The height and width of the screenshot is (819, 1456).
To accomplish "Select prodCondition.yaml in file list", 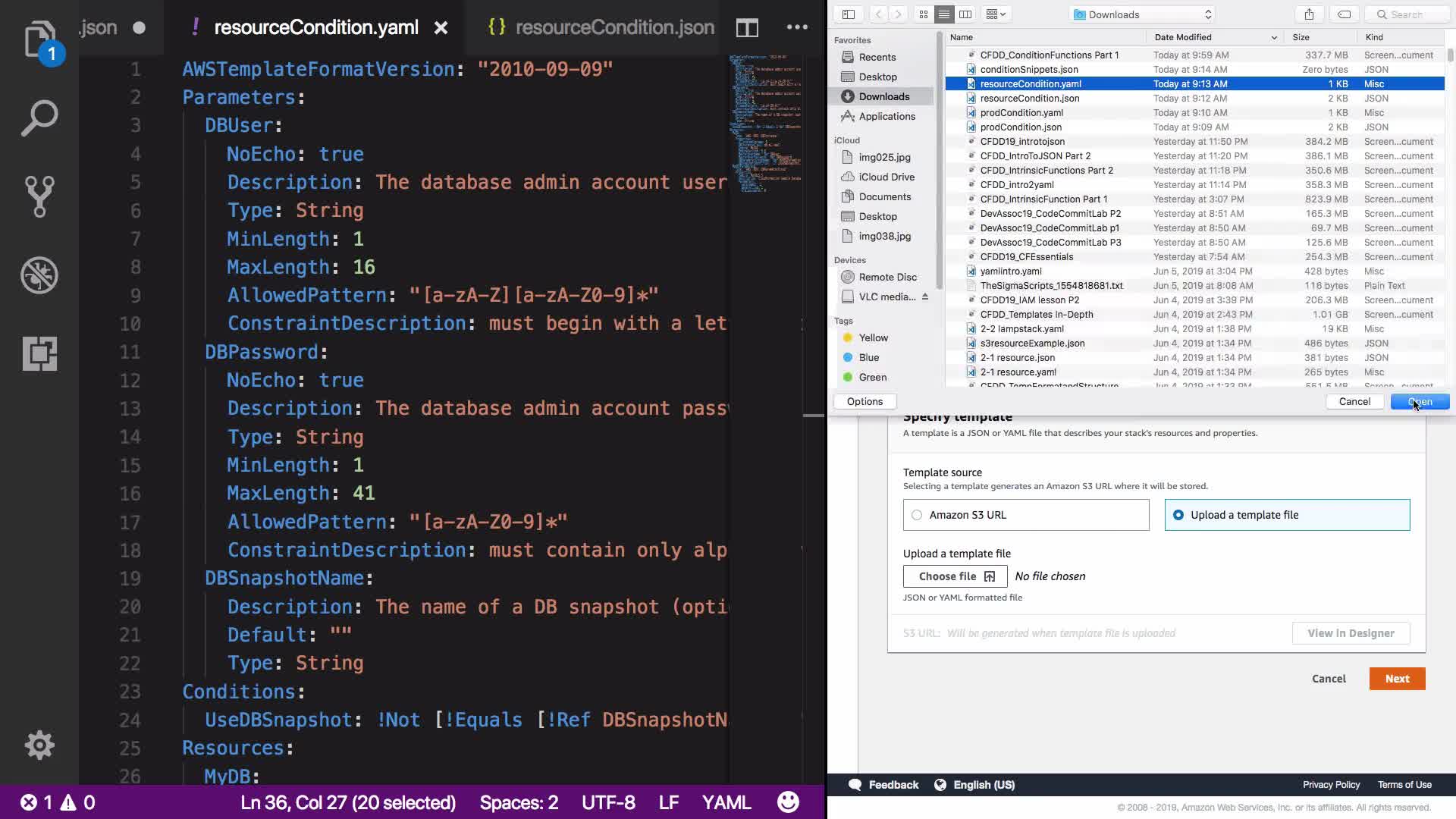I will (1021, 112).
